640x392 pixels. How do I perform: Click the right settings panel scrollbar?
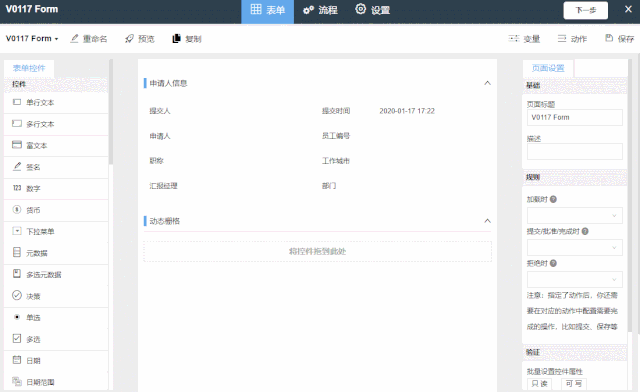click(630, 196)
